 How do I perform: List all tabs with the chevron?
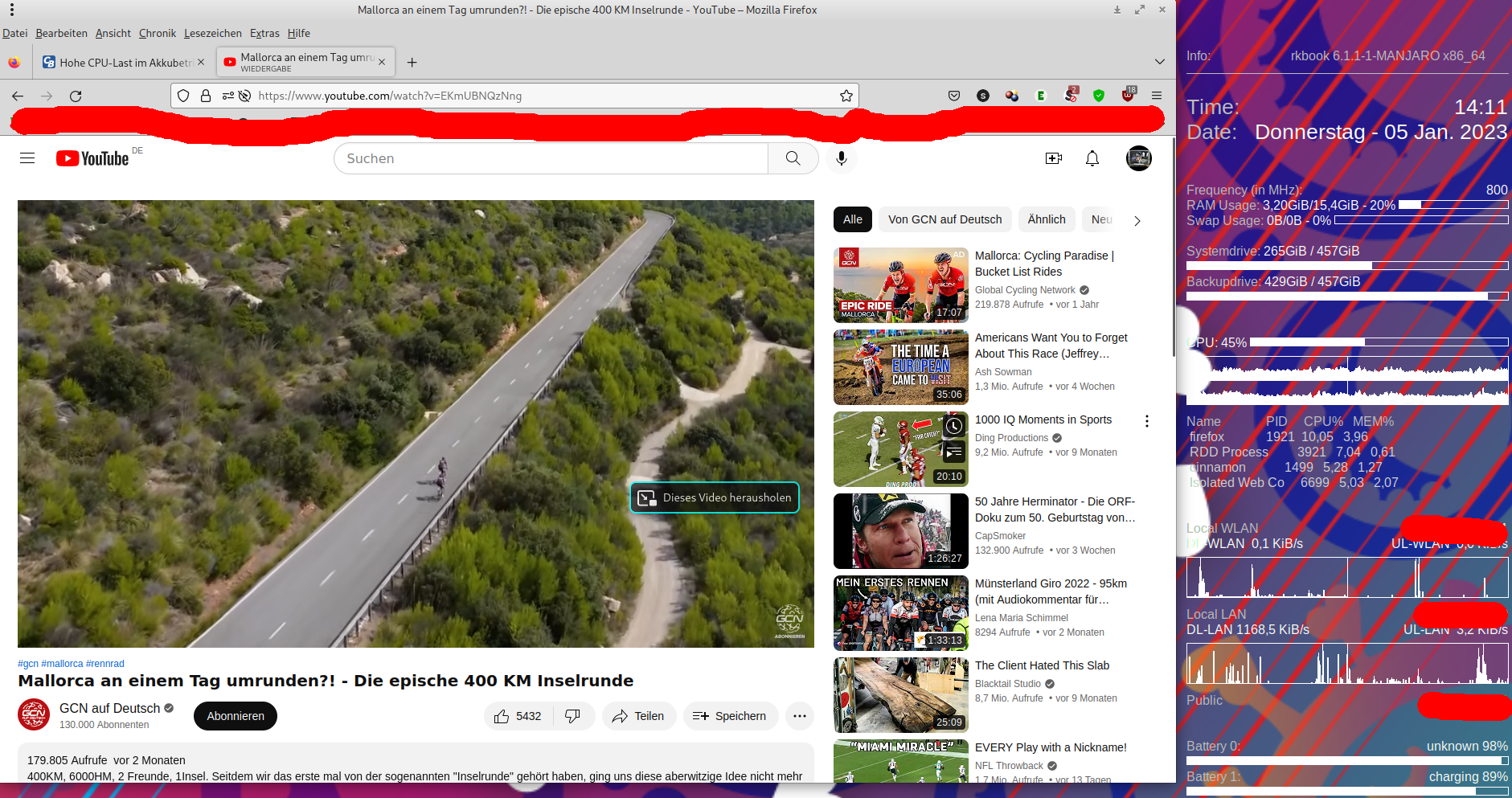tap(1159, 62)
